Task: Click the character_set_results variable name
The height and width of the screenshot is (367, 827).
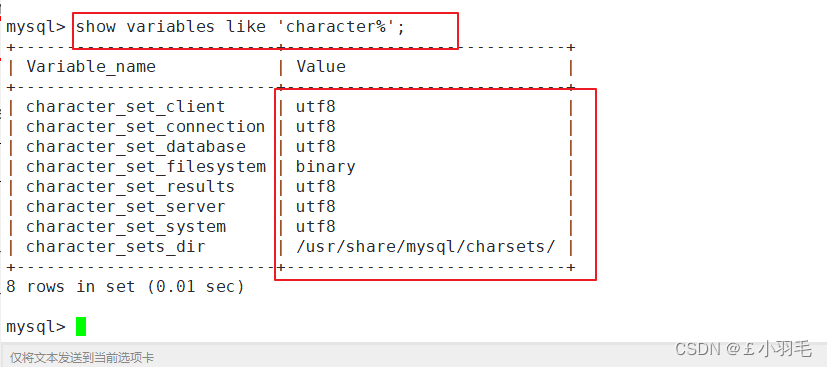Action: coord(130,187)
